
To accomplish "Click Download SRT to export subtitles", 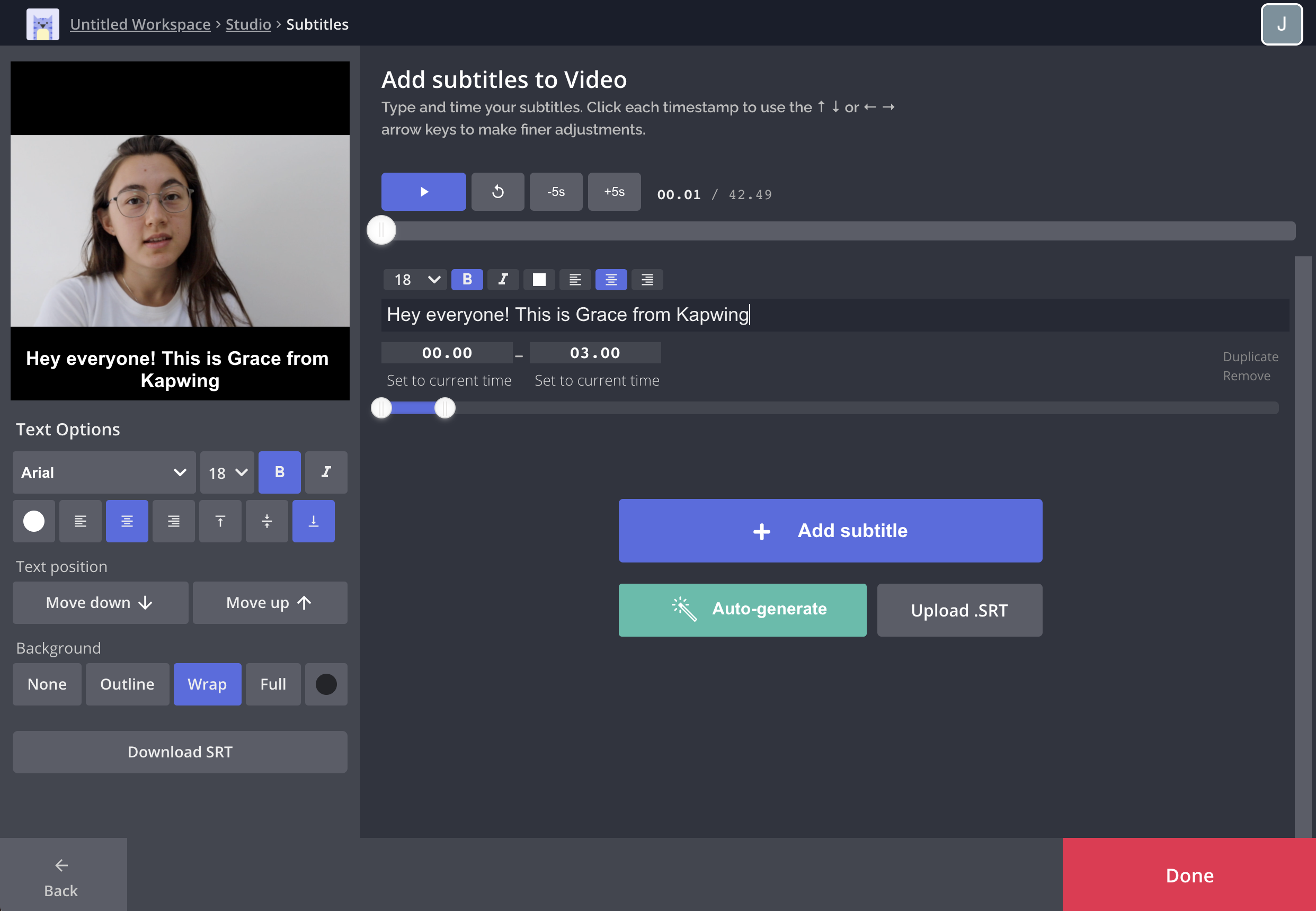I will tap(181, 751).
